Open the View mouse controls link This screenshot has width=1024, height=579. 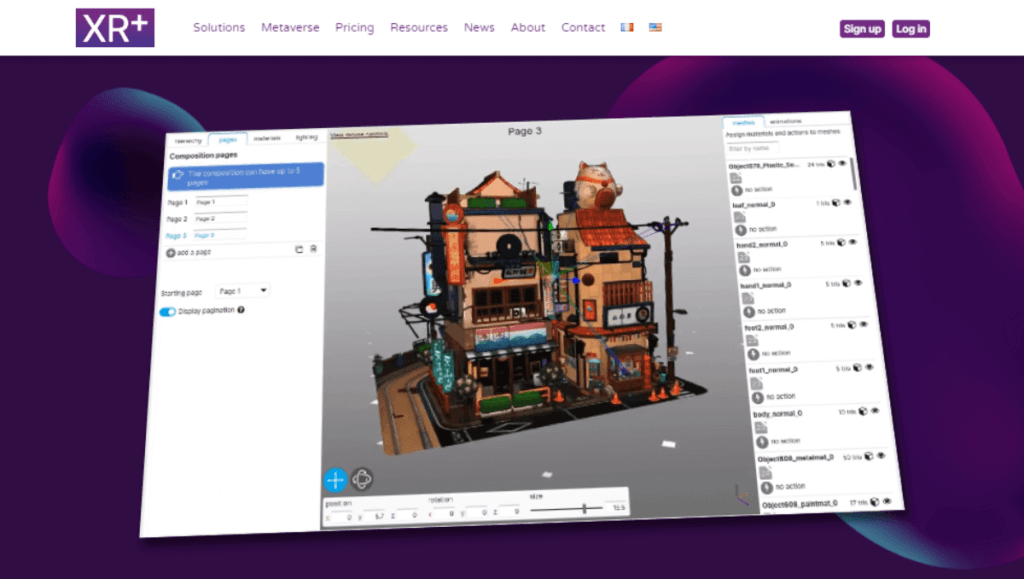[357, 133]
